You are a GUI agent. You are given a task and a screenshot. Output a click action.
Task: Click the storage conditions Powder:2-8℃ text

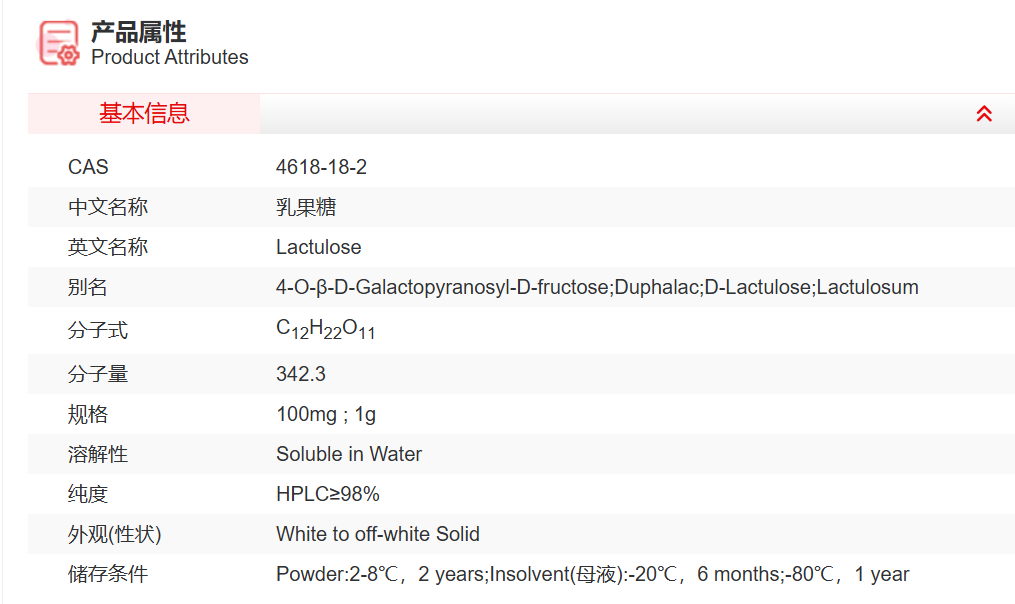[592, 574]
